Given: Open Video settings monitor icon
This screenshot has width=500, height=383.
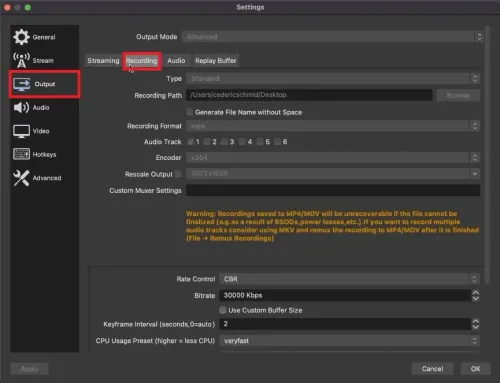Looking at the screenshot, I should [x=21, y=131].
